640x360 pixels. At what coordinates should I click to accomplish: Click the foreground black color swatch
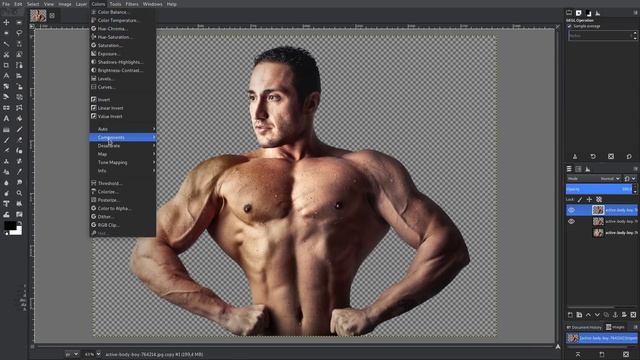click(x=9, y=225)
